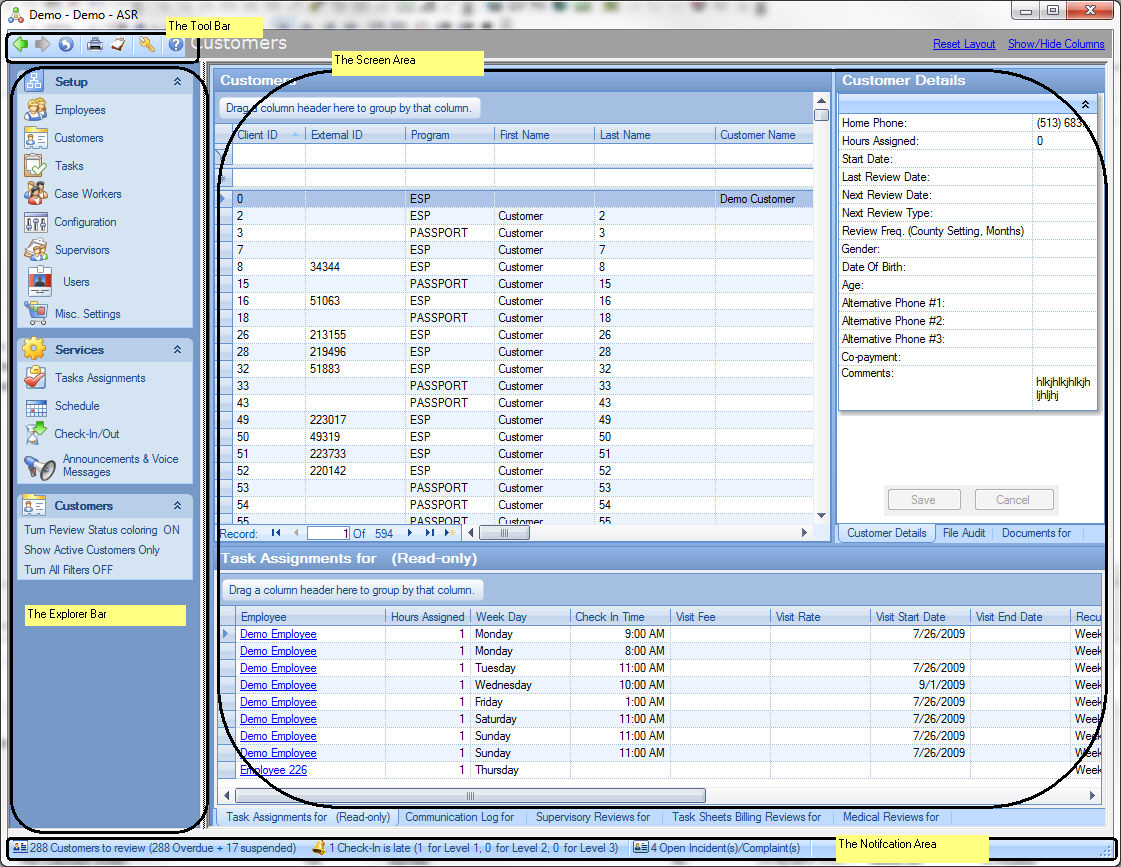Switch to the Supervisory Reviews tab
1121x867 pixels.
pyautogui.click(x=593, y=817)
